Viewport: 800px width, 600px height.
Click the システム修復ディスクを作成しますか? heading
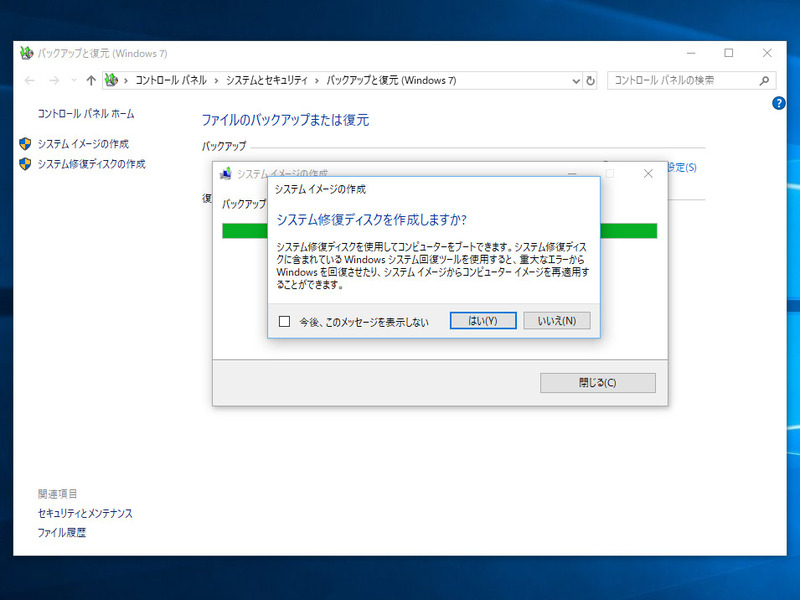tap(371, 220)
